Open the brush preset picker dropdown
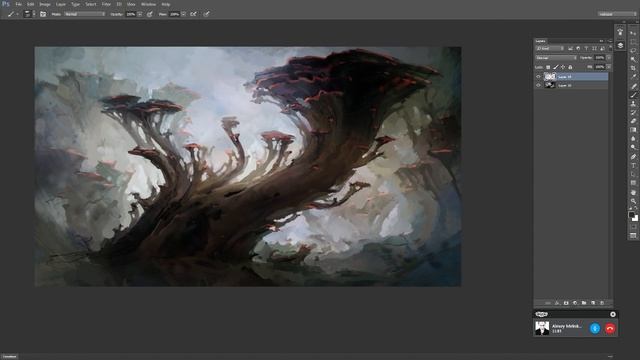640x360 pixels. click(34, 14)
